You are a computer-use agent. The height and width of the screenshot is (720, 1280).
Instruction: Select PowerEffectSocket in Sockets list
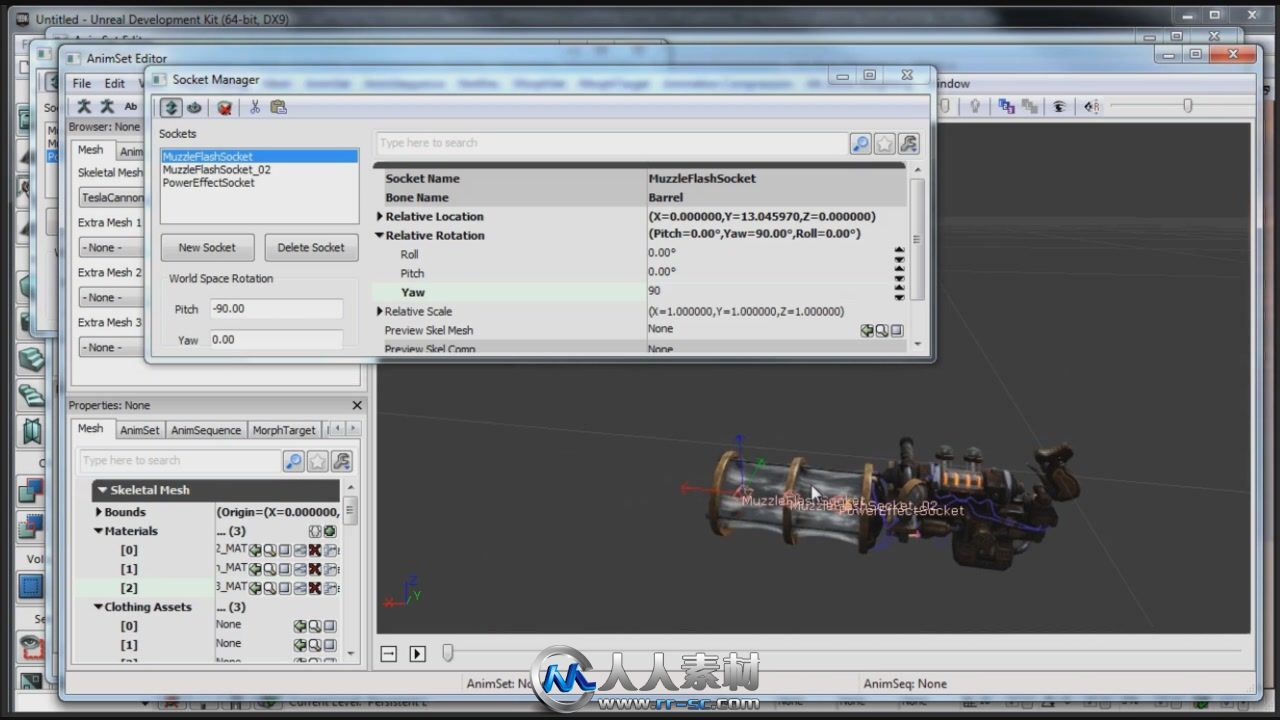[208, 183]
